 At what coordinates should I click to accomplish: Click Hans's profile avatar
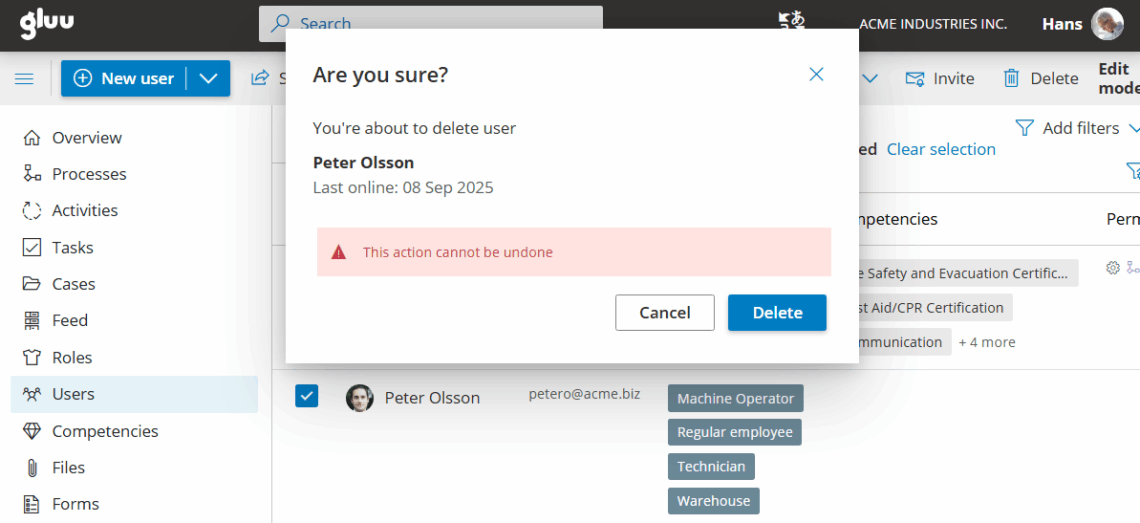point(1107,24)
